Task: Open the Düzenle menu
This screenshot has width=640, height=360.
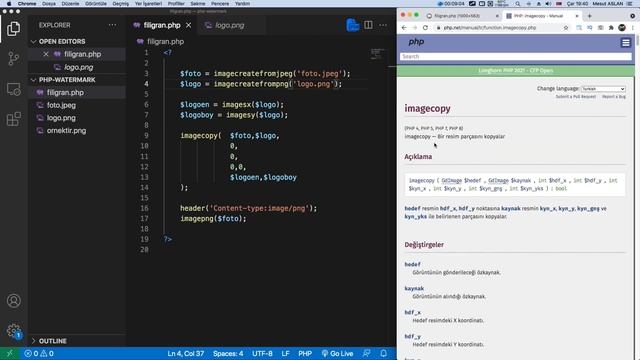Action: pos(70,4)
